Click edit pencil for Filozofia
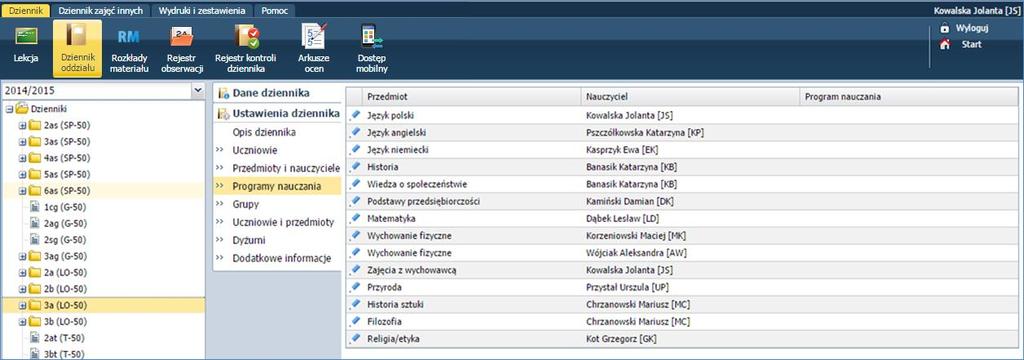This screenshot has height=360, width=1024. pos(355,321)
